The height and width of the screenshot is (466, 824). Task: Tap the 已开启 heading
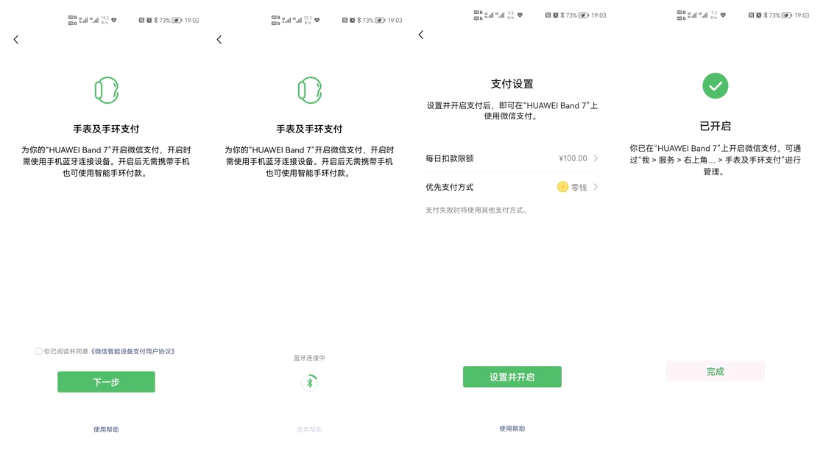pyautogui.click(x=715, y=126)
